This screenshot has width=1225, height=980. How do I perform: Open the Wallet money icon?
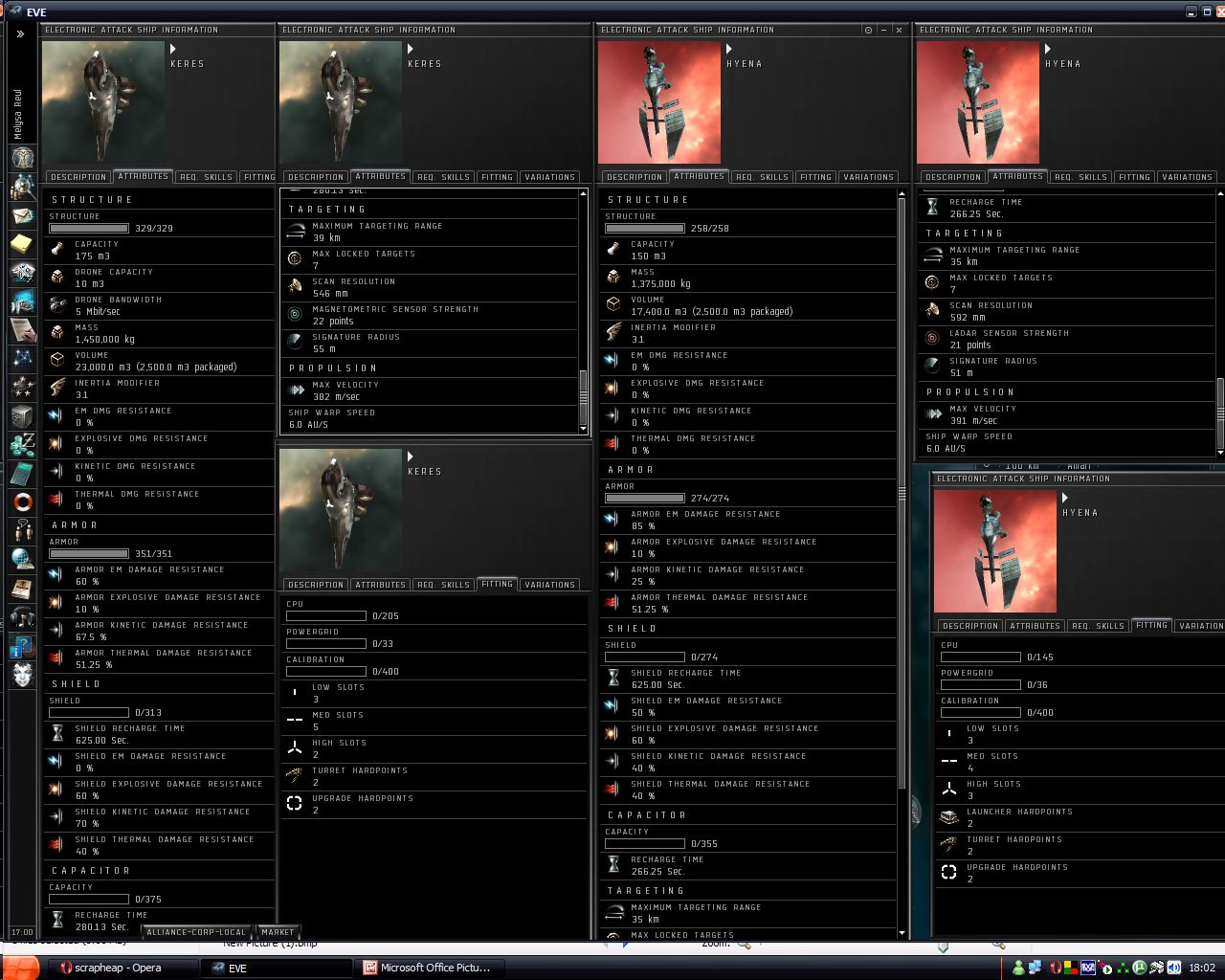tap(22, 444)
